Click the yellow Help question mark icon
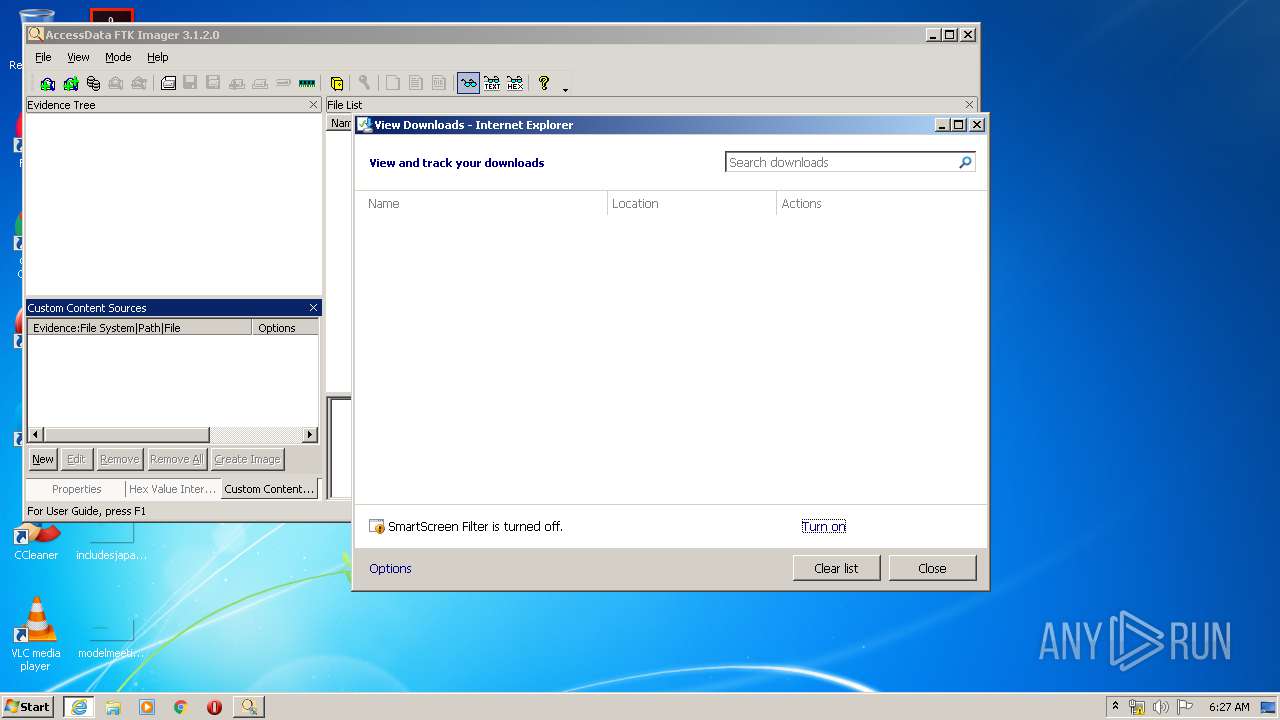Viewport: 1280px width, 720px height. click(544, 83)
